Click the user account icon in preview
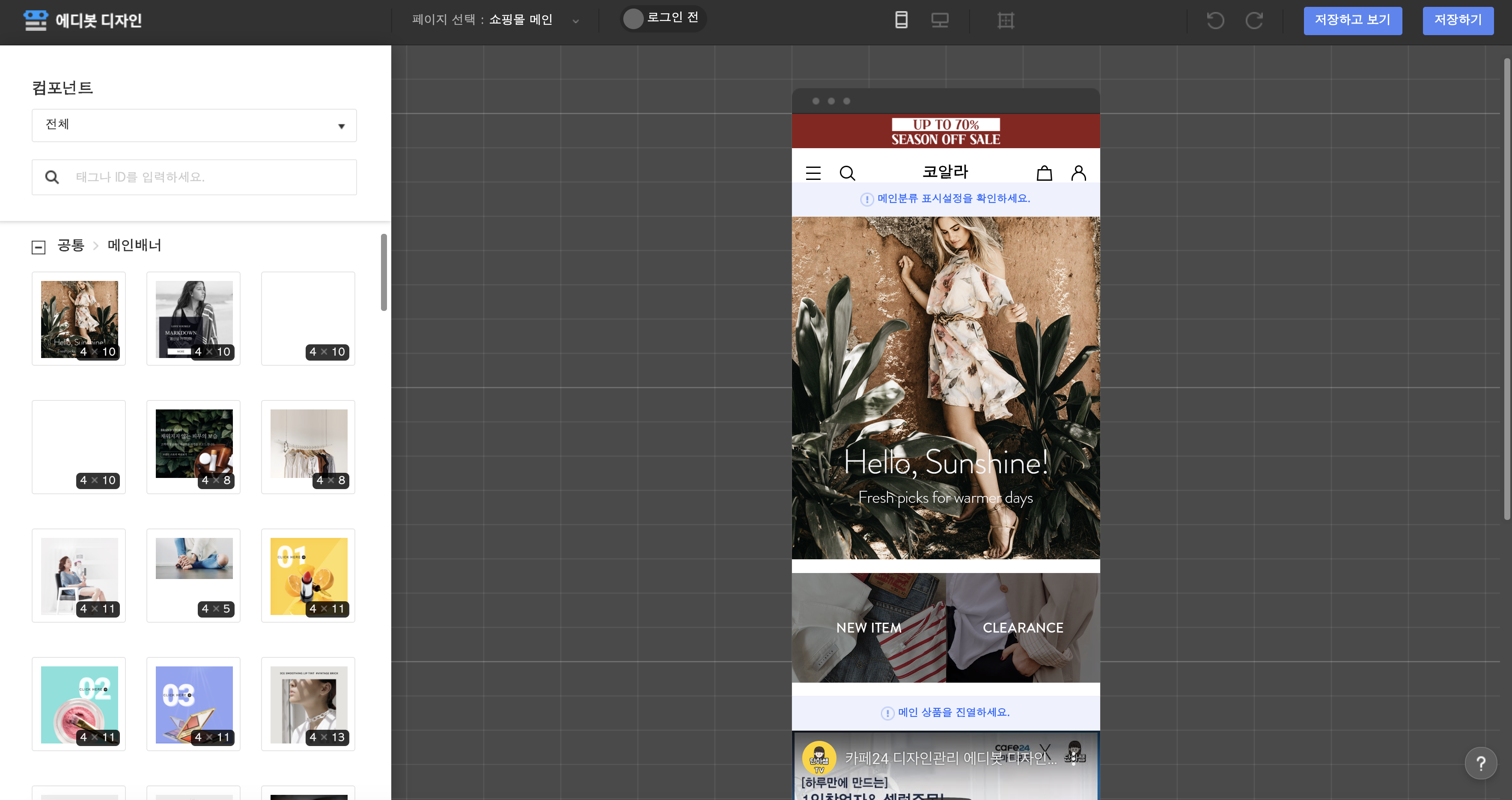Viewport: 1512px width, 800px height. [1078, 173]
